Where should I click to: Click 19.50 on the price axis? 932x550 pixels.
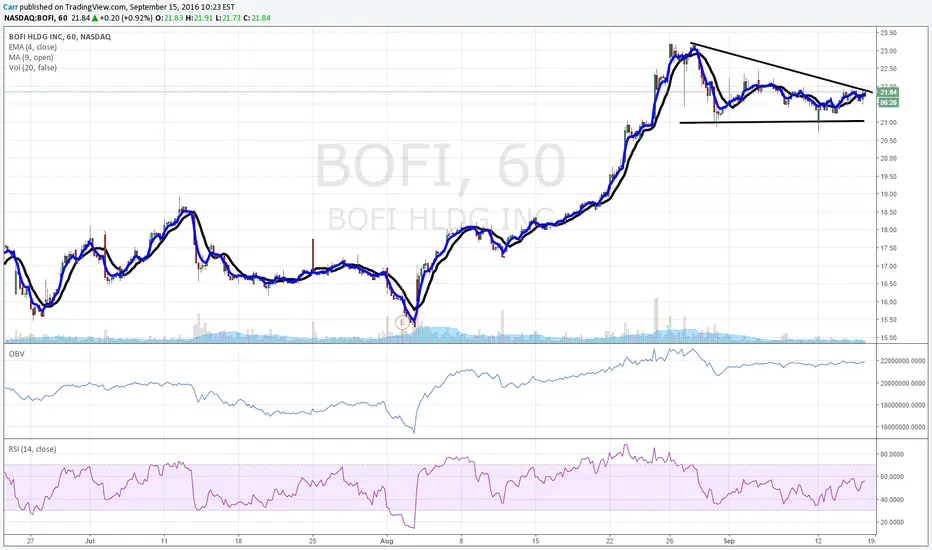pos(889,177)
